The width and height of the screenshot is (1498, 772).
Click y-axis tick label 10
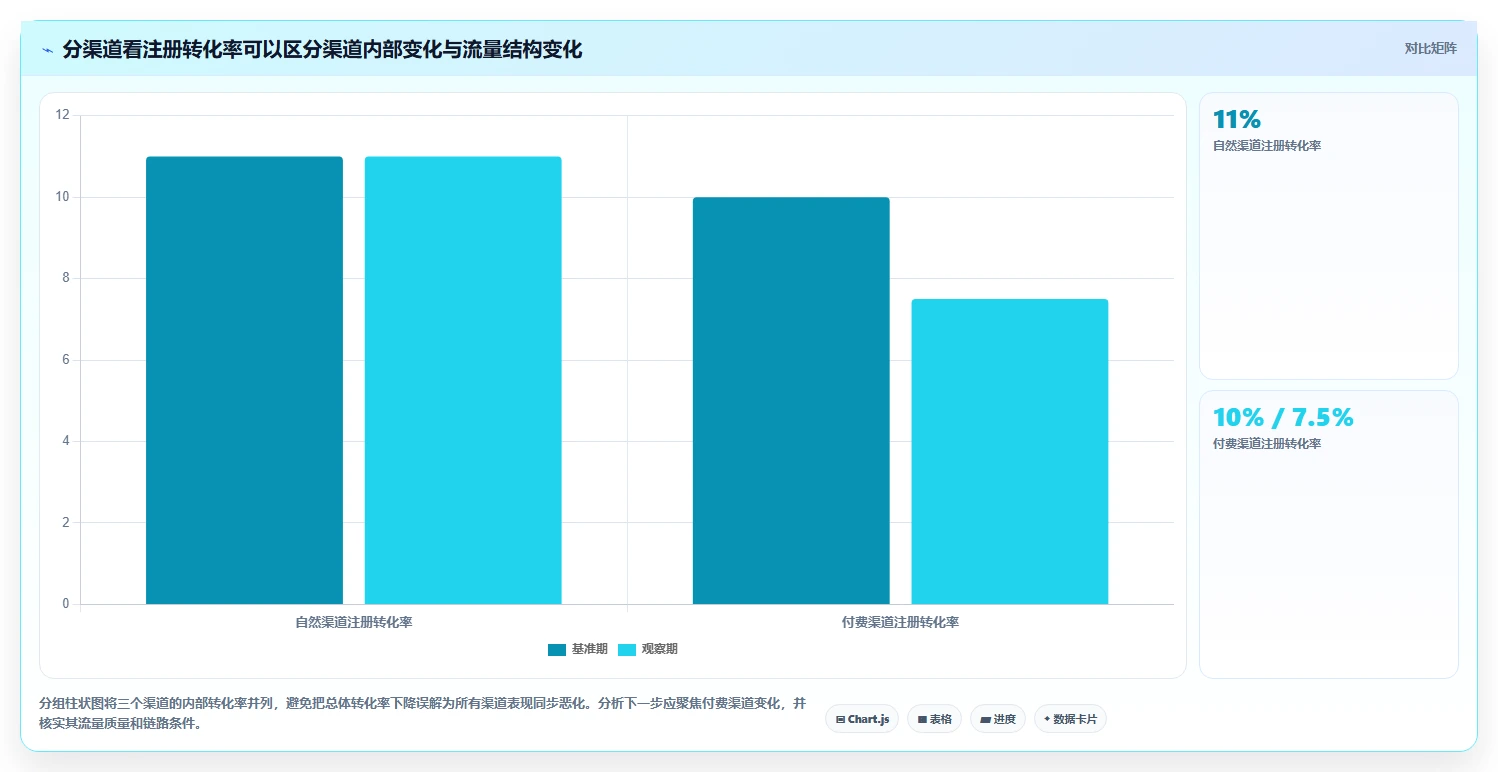click(x=63, y=197)
